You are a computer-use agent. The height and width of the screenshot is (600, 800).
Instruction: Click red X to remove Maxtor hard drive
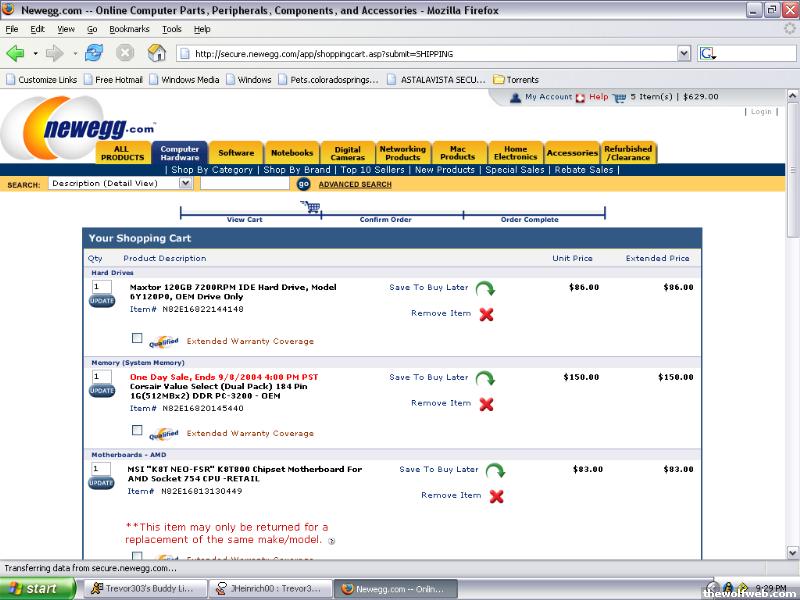[486, 314]
